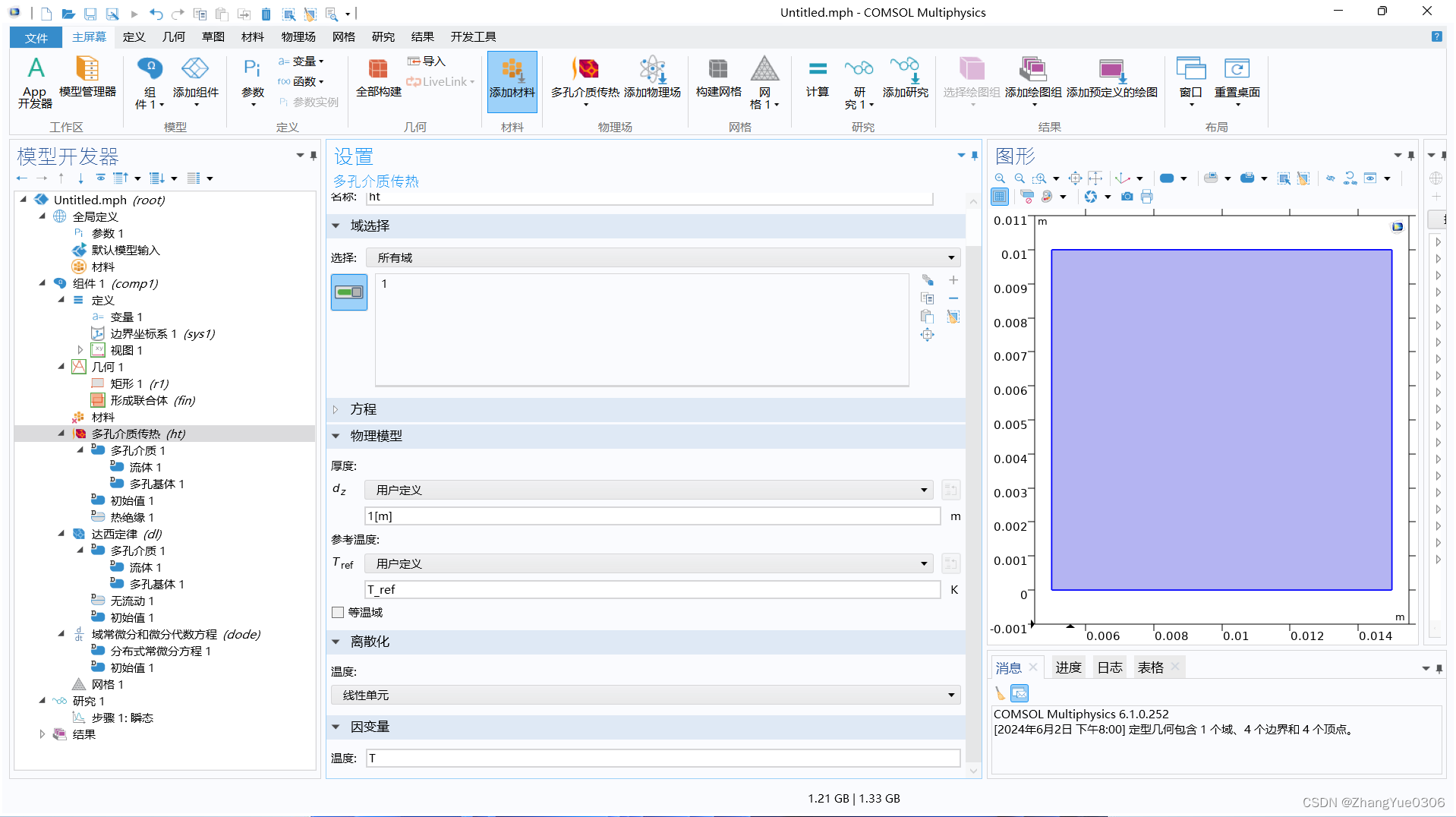The height and width of the screenshot is (817, 1456).
Task: Click the 窗口 layout button
Action: click(1190, 82)
